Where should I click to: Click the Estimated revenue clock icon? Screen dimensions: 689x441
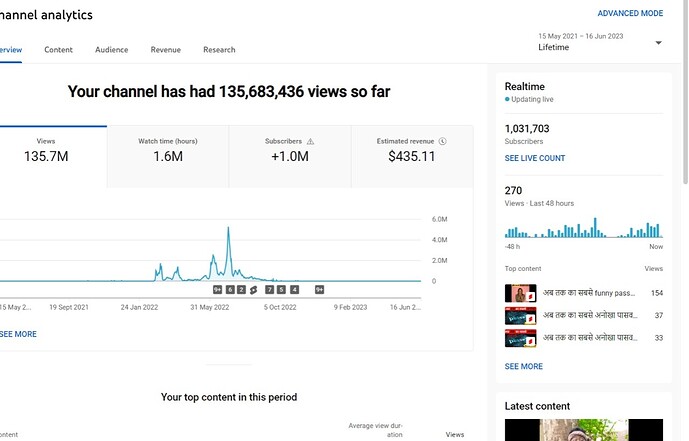442,141
